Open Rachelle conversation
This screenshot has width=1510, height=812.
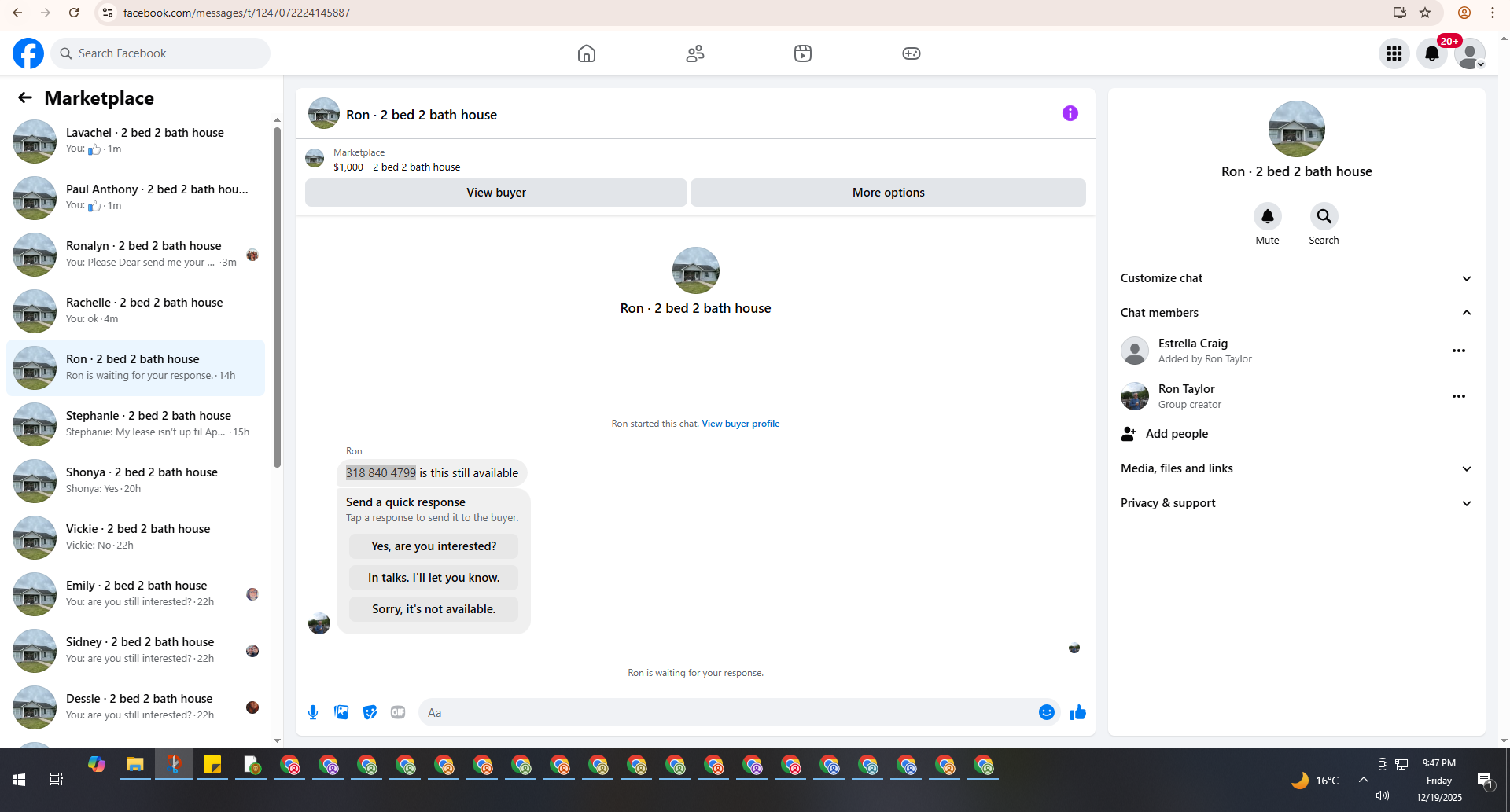[135, 311]
